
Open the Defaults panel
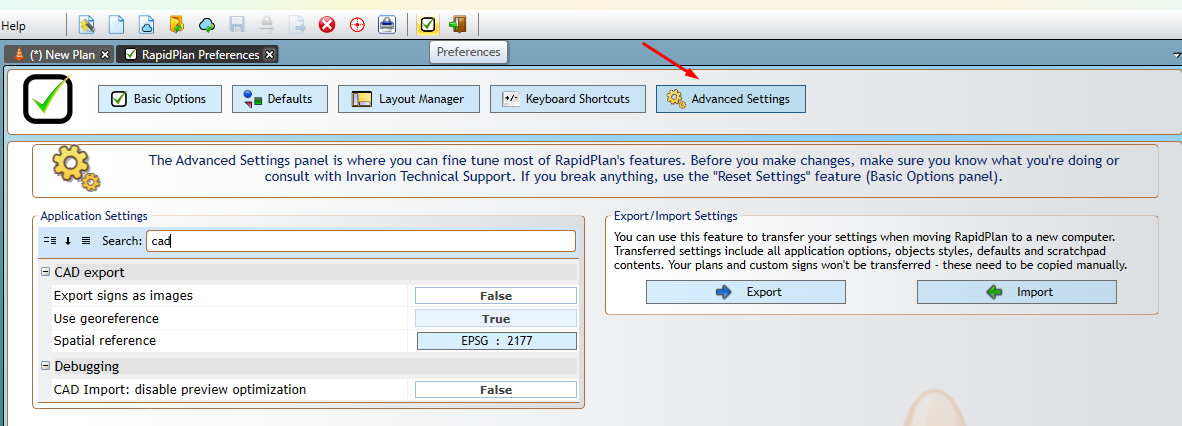click(x=280, y=99)
